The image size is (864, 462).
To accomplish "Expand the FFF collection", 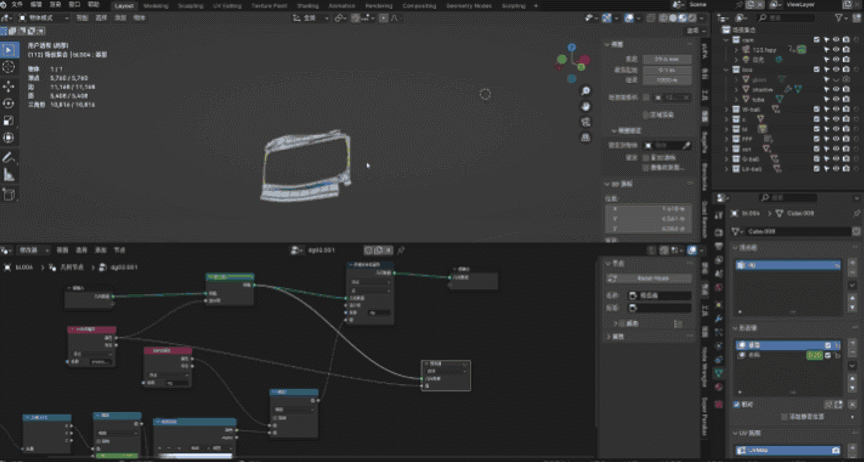I will pos(727,139).
